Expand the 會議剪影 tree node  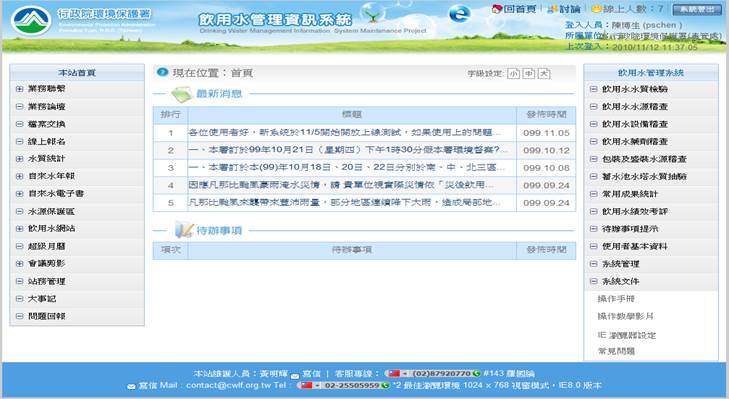tap(20, 263)
